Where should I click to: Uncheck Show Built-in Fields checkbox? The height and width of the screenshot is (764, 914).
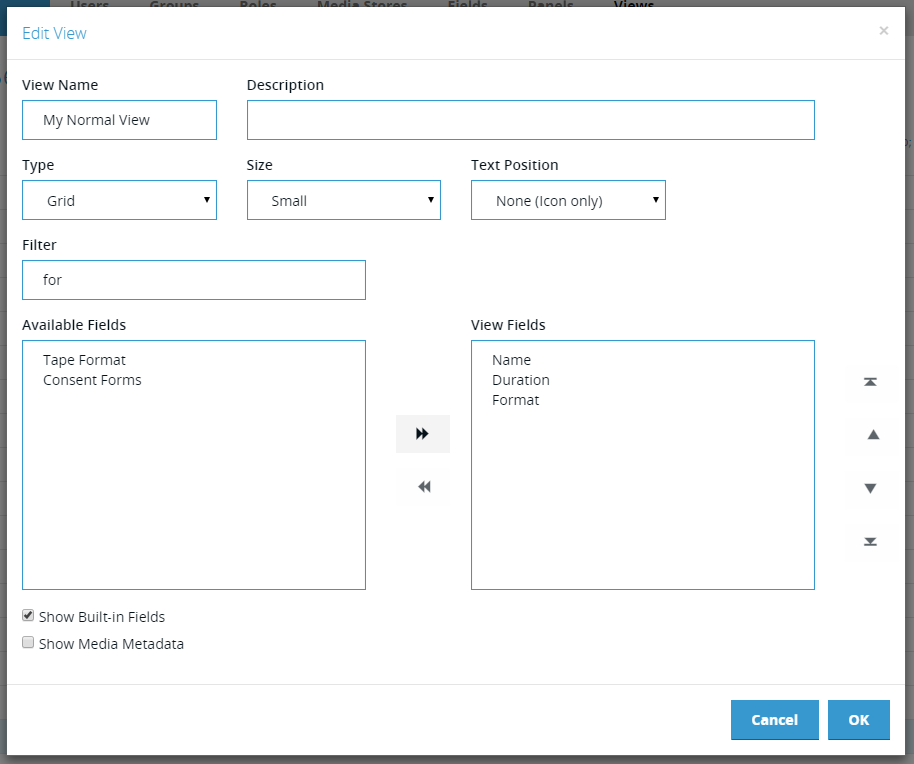pyautogui.click(x=28, y=615)
